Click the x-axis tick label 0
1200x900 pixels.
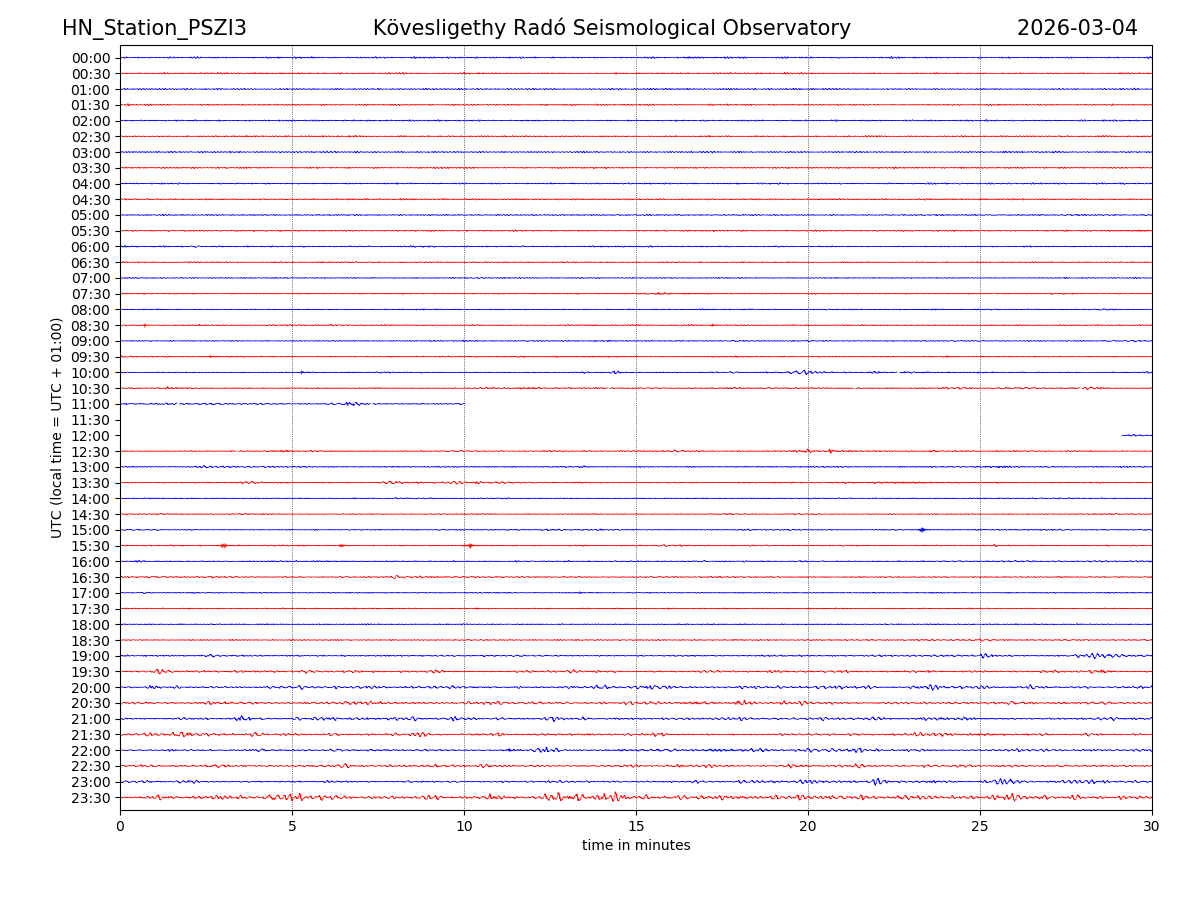(120, 827)
